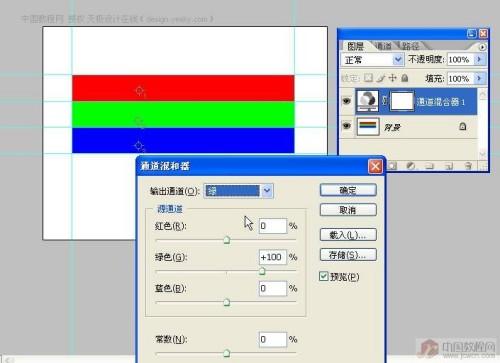Click the new group folder icon
Image resolution: width=500 pixels, height=363 pixels.
pos(429,166)
